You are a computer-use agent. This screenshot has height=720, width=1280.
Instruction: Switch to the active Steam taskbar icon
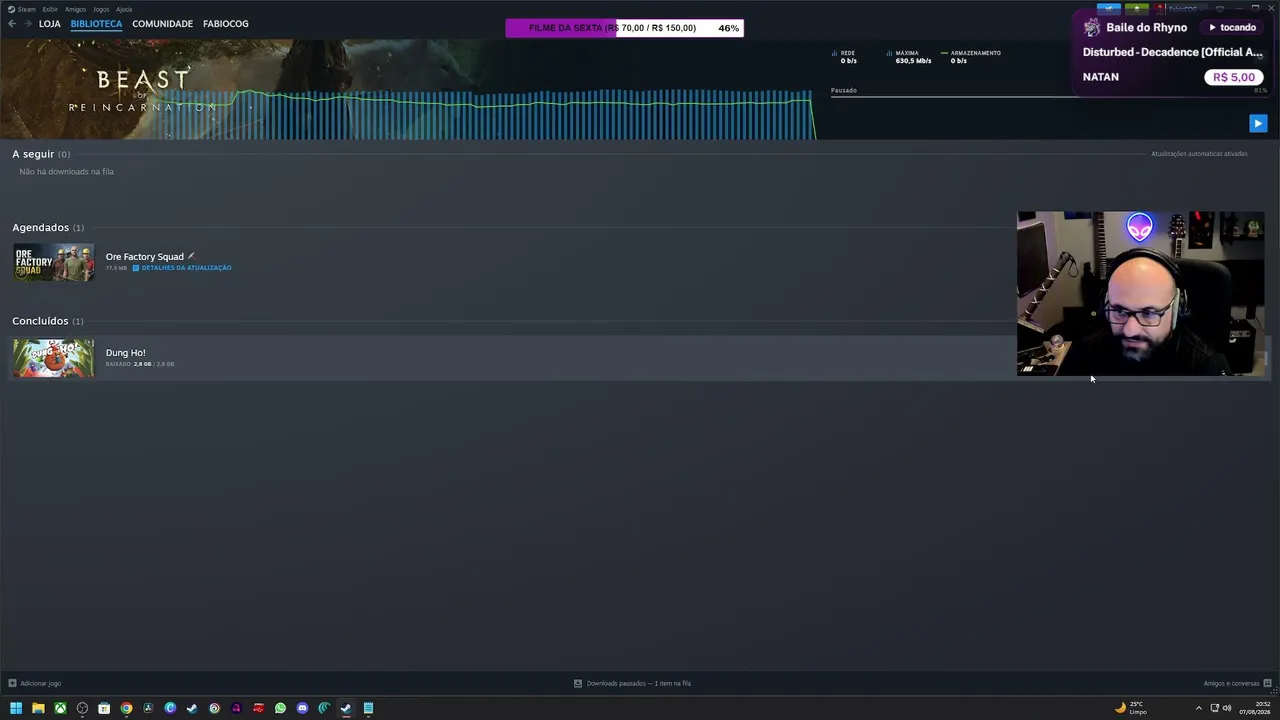[346, 708]
